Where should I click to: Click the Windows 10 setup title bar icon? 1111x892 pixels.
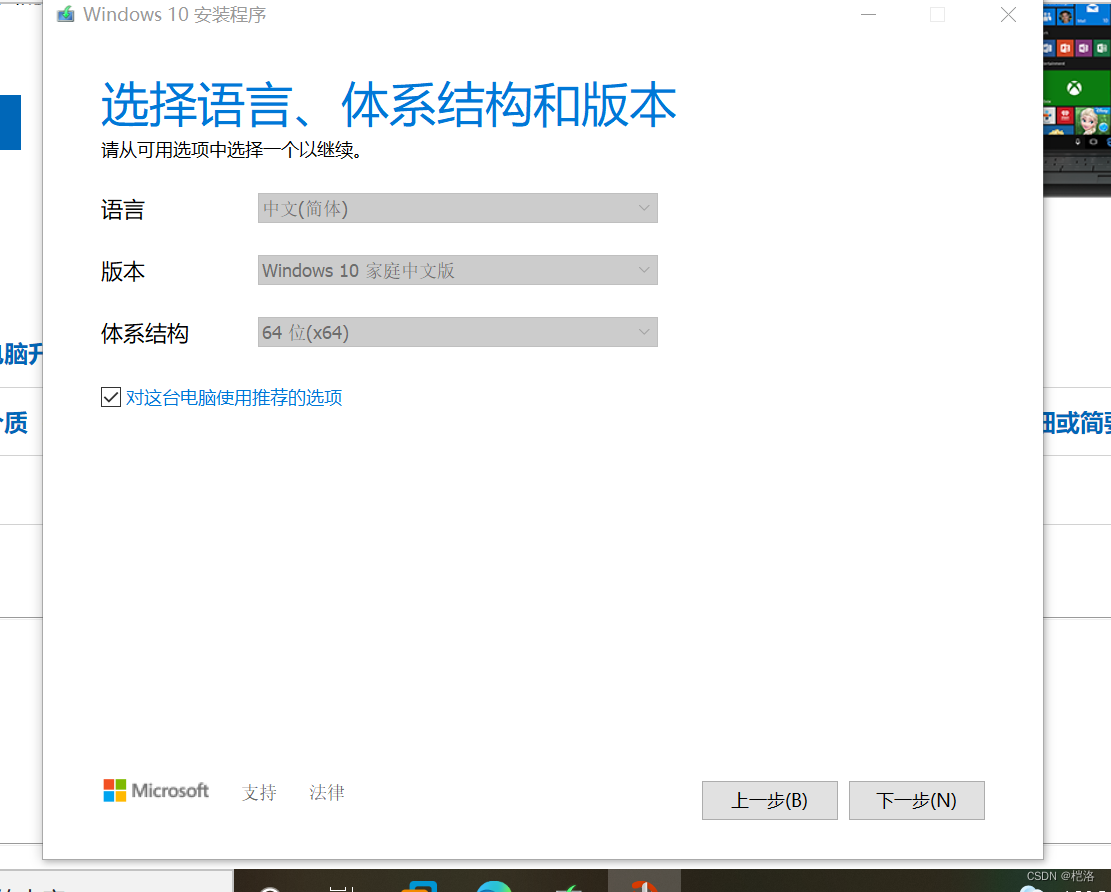[x=66, y=14]
